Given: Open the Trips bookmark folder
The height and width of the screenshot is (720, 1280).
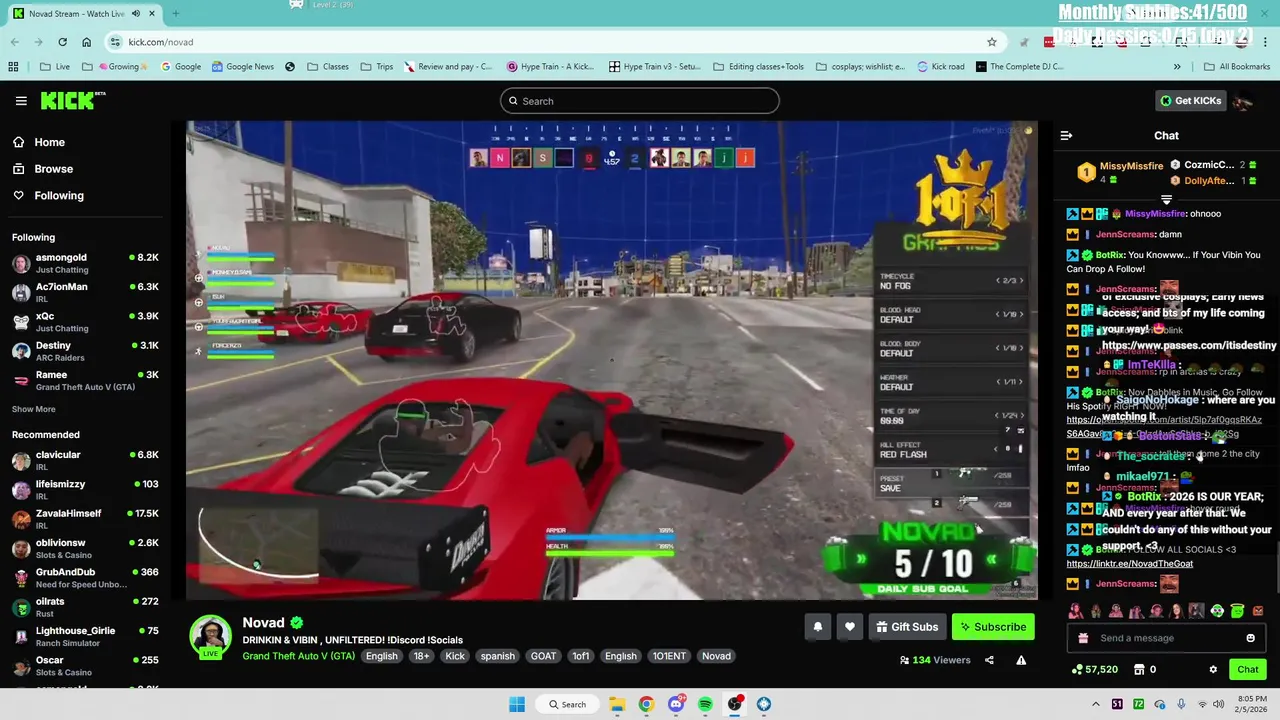Looking at the screenshot, I should tap(376, 67).
